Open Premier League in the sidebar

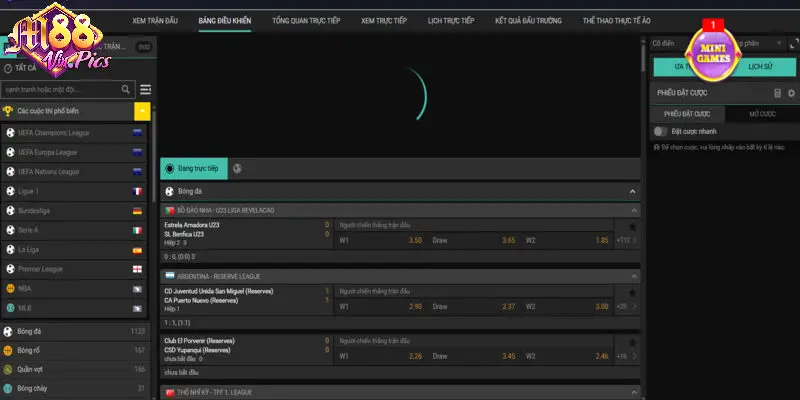pyautogui.click(x=75, y=270)
